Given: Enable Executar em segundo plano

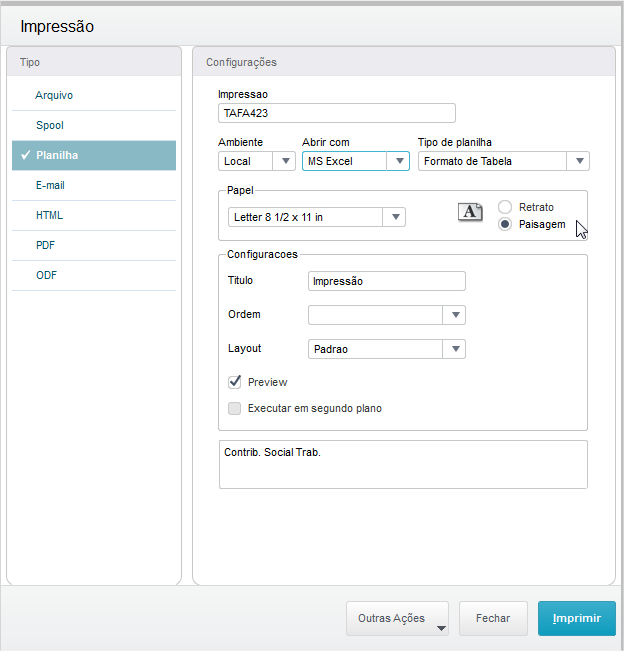Looking at the screenshot, I should click(235, 408).
